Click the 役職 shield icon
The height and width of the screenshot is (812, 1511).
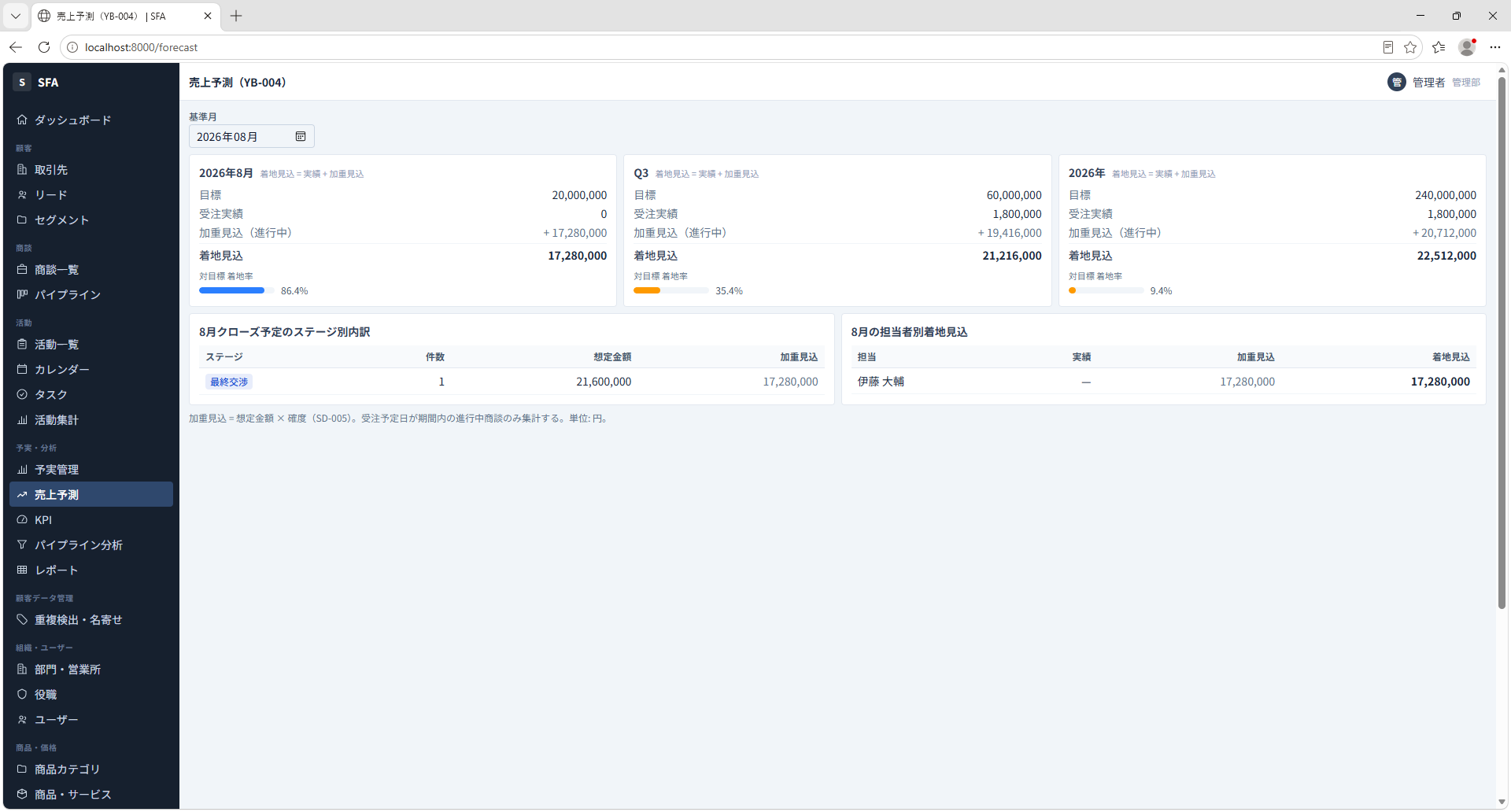tap(22, 694)
